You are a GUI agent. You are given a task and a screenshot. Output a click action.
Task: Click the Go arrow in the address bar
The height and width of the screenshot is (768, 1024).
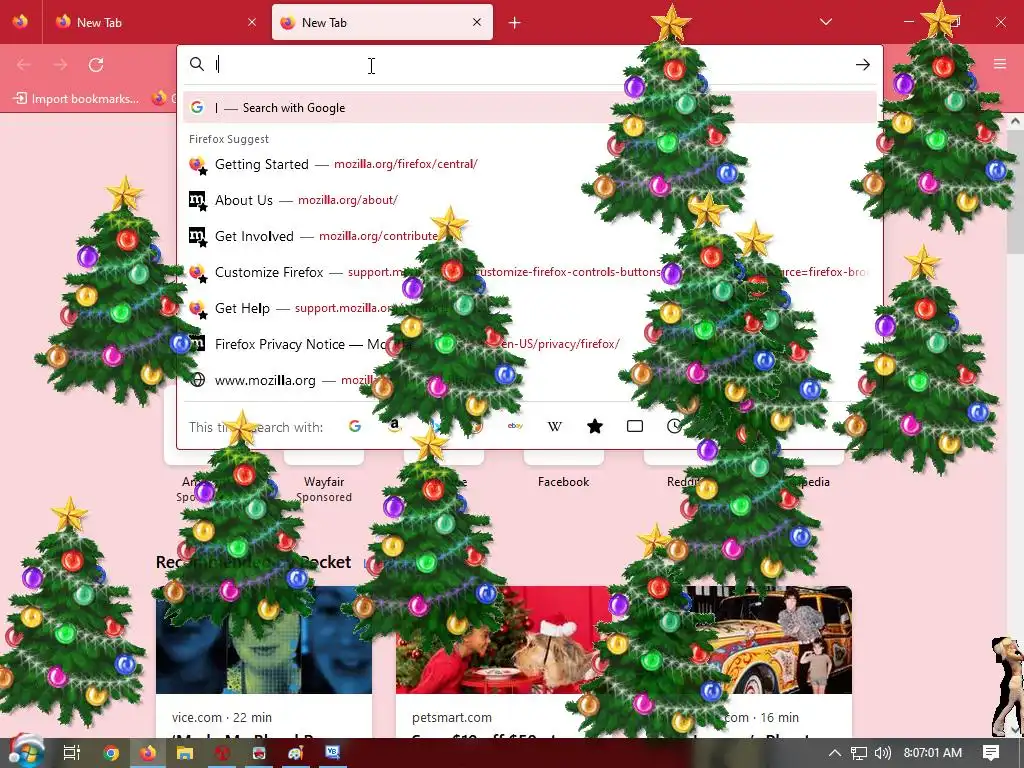[x=863, y=65]
